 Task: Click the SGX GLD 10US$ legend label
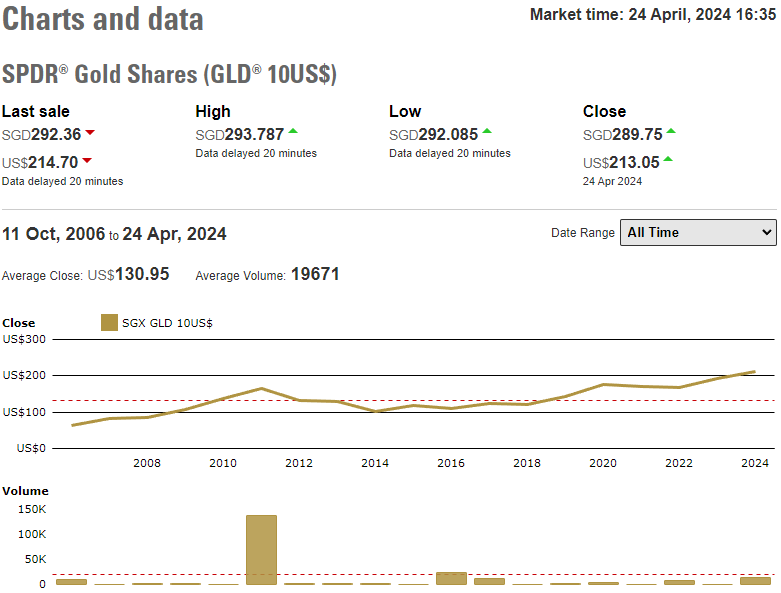[x=167, y=323]
